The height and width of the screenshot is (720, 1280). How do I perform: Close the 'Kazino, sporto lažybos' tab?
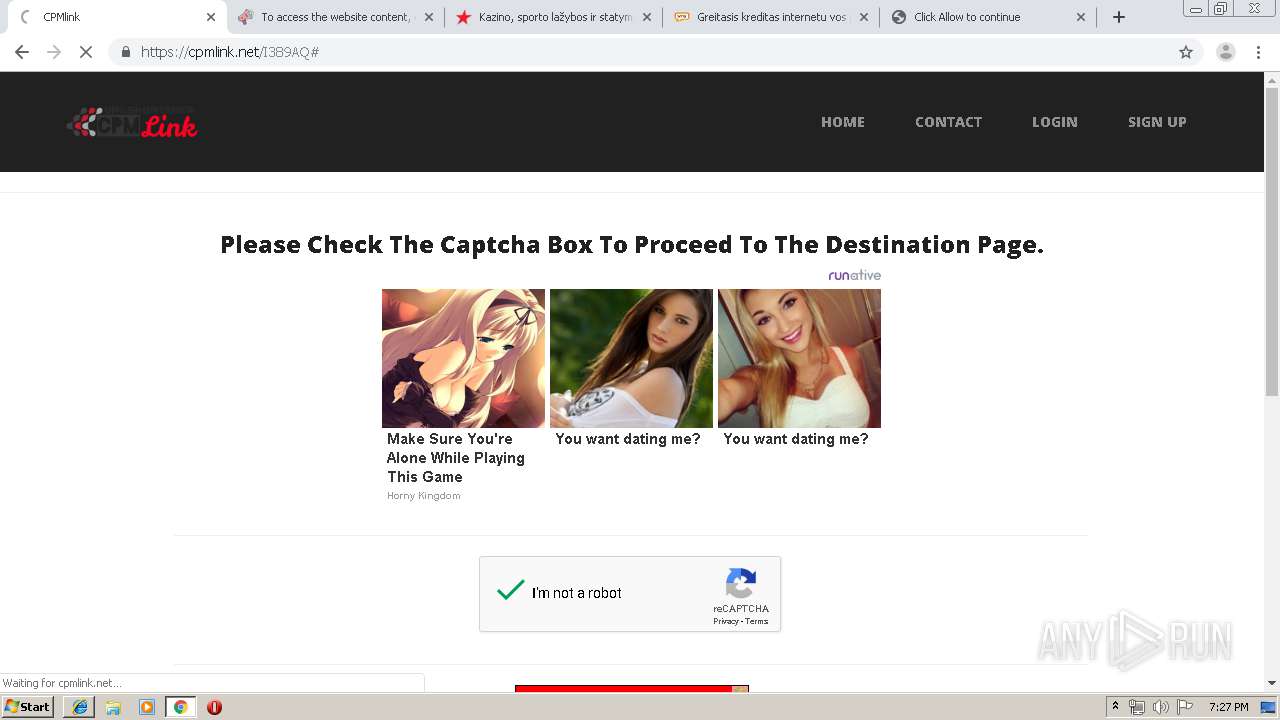[647, 17]
